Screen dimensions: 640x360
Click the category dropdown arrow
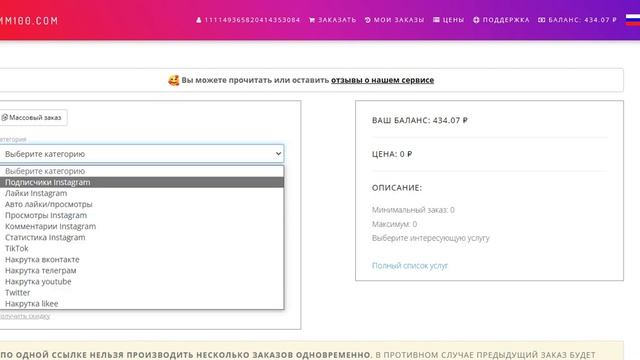pyautogui.click(x=278, y=153)
